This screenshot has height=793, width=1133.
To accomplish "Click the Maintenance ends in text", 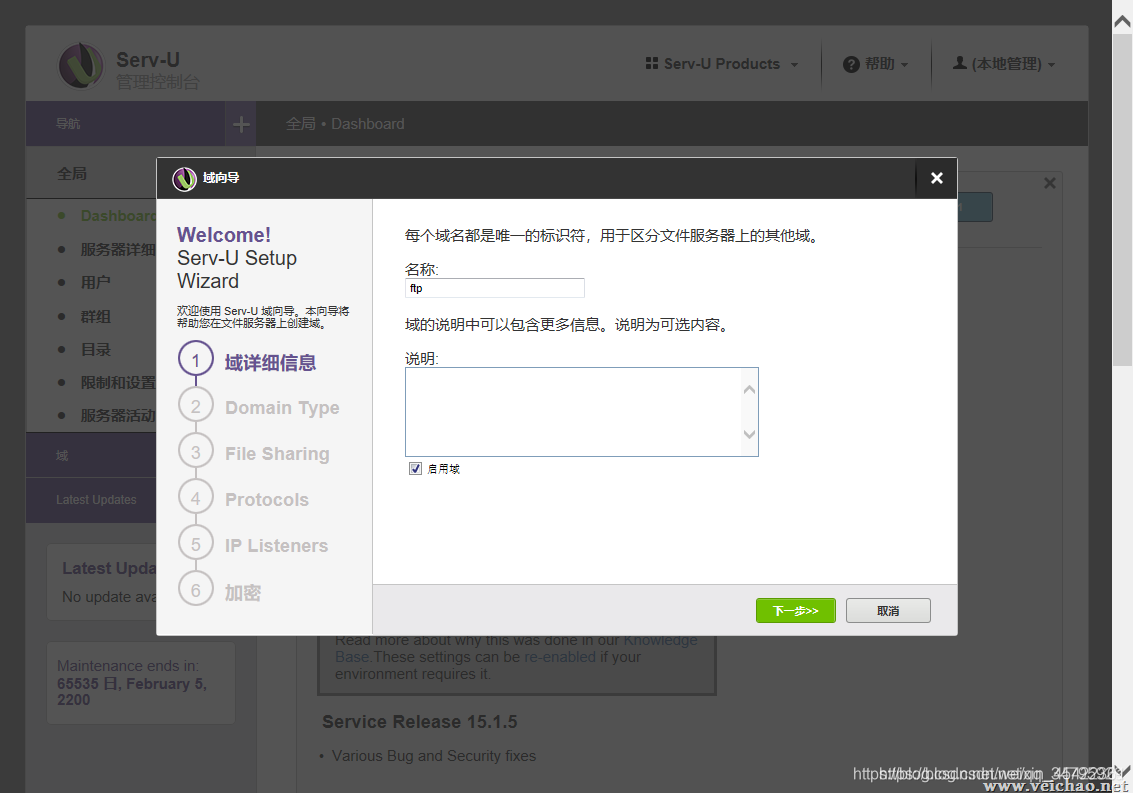I will point(128,666).
